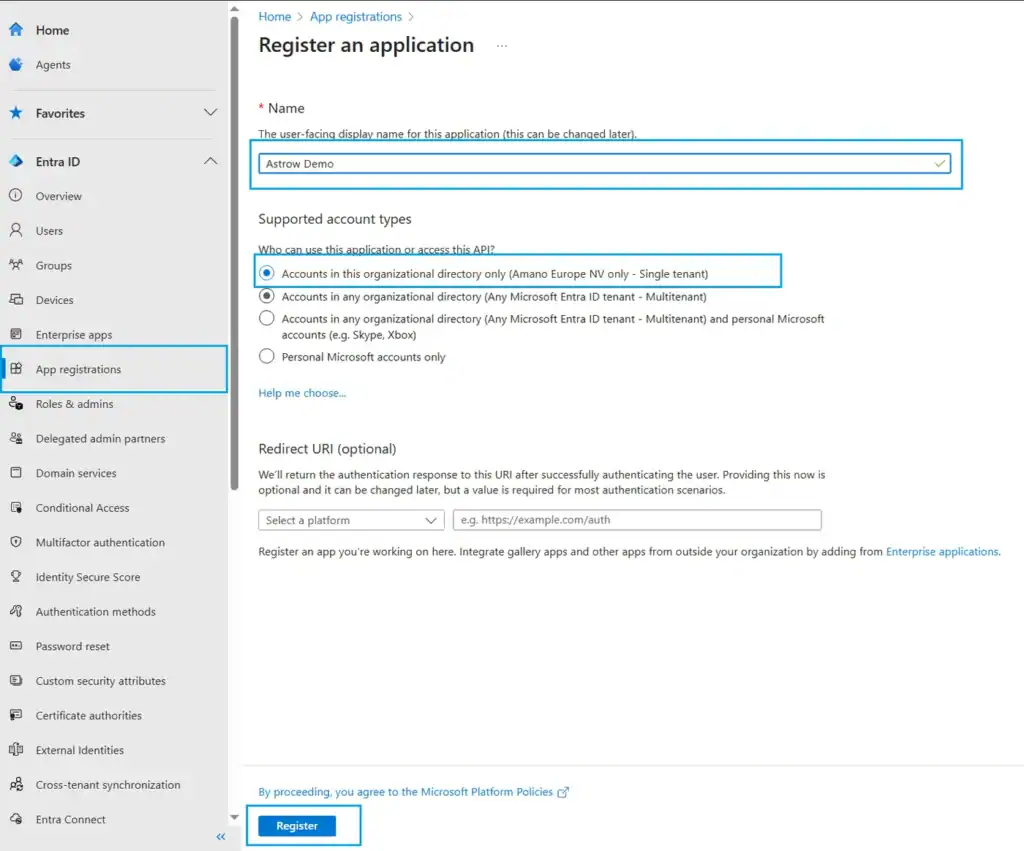Image resolution: width=1024 pixels, height=851 pixels.
Task: Click the sidebar scroll-down arrow
Action: point(234,817)
